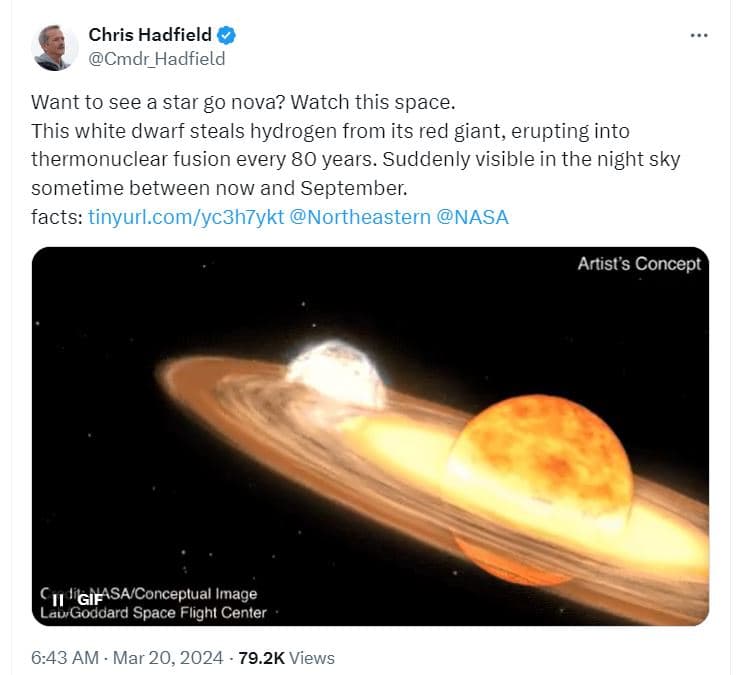The image size is (739, 675).
Task: Open the Chris Hadfield display name link
Action: pyautogui.click(x=151, y=36)
